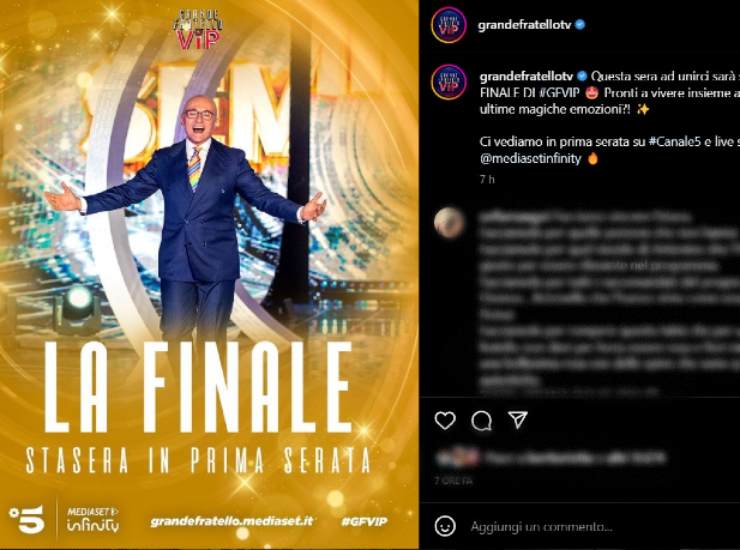Click the caption's GF VIP avatar
This screenshot has width=740, height=550.
448,82
